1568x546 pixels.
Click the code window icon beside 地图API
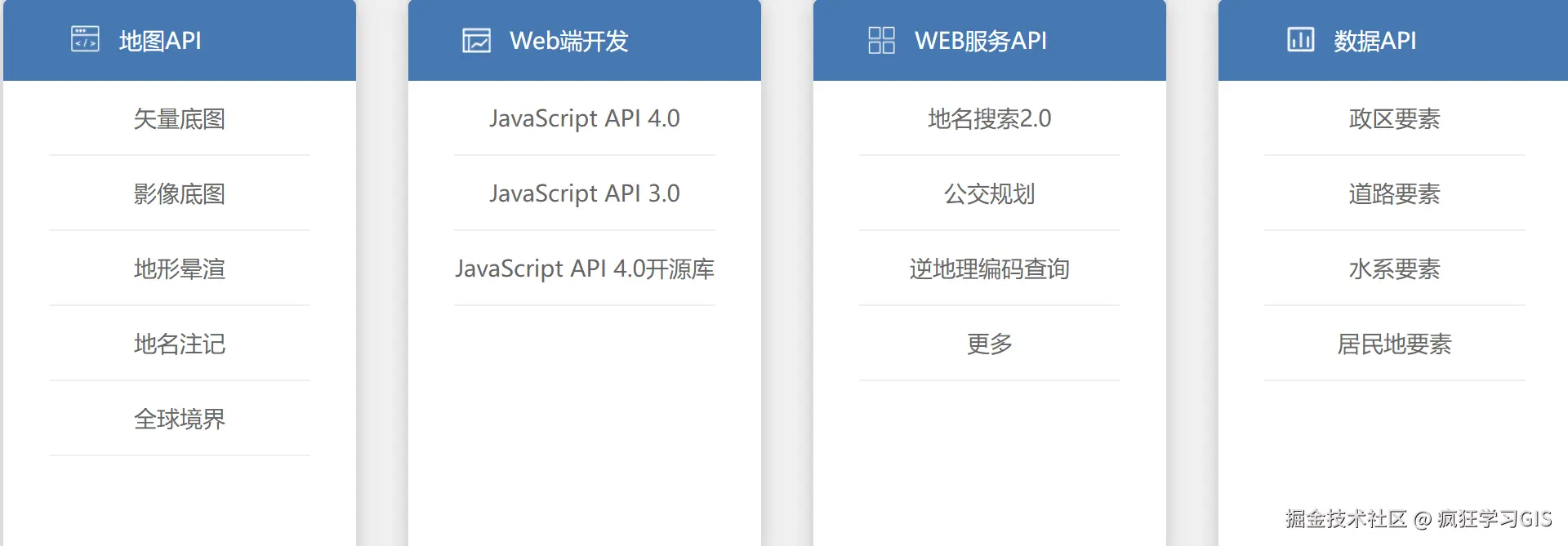[x=85, y=39]
